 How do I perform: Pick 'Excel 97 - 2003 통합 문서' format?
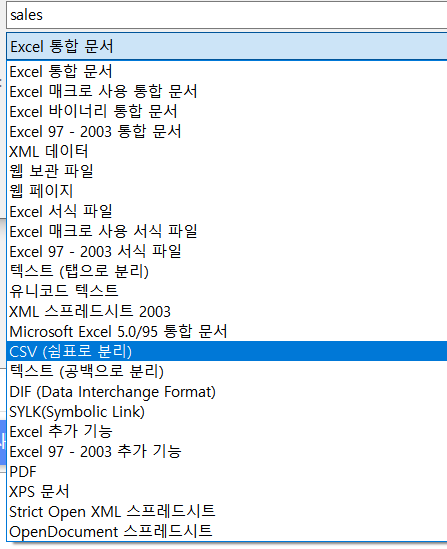(226, 132)
